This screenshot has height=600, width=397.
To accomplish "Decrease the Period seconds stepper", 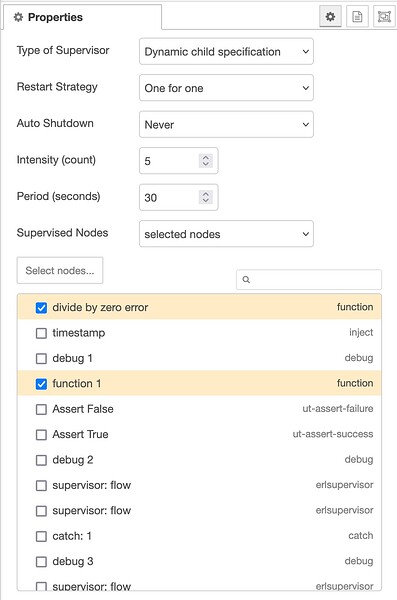I will (x=206, y=201).
